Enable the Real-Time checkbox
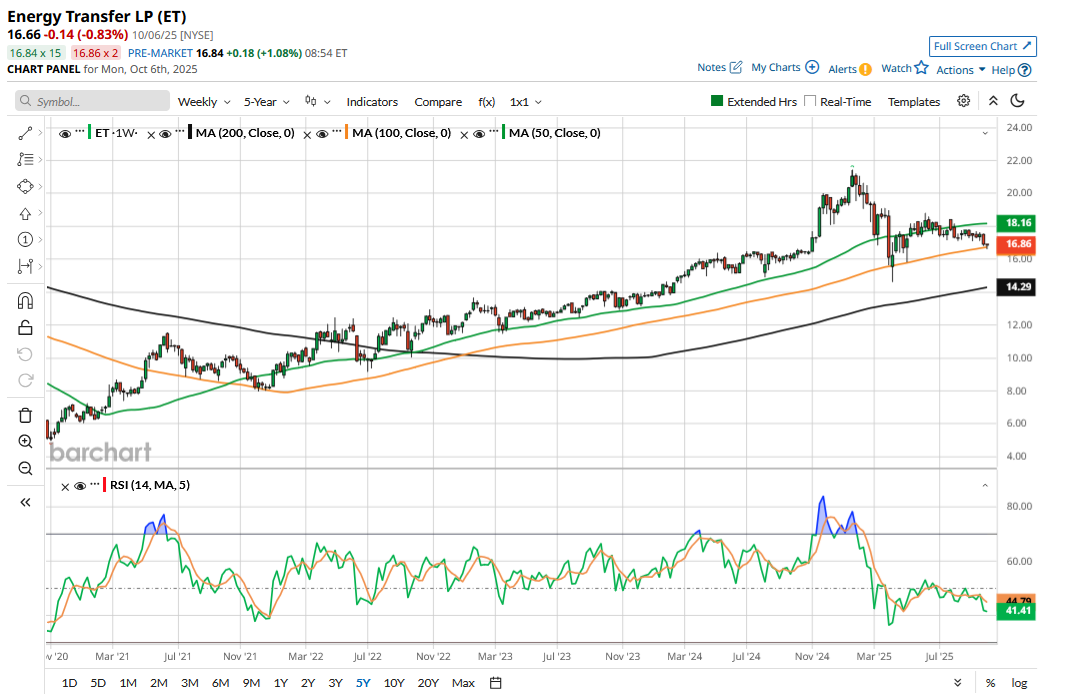 (810, 101)
